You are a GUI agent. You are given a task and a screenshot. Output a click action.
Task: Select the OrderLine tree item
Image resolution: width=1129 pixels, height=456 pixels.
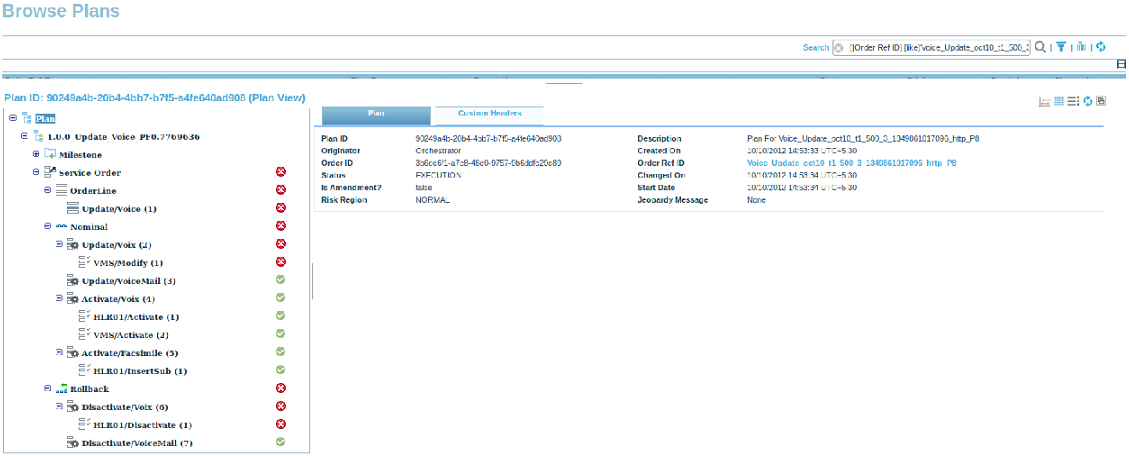pos(93,191)
